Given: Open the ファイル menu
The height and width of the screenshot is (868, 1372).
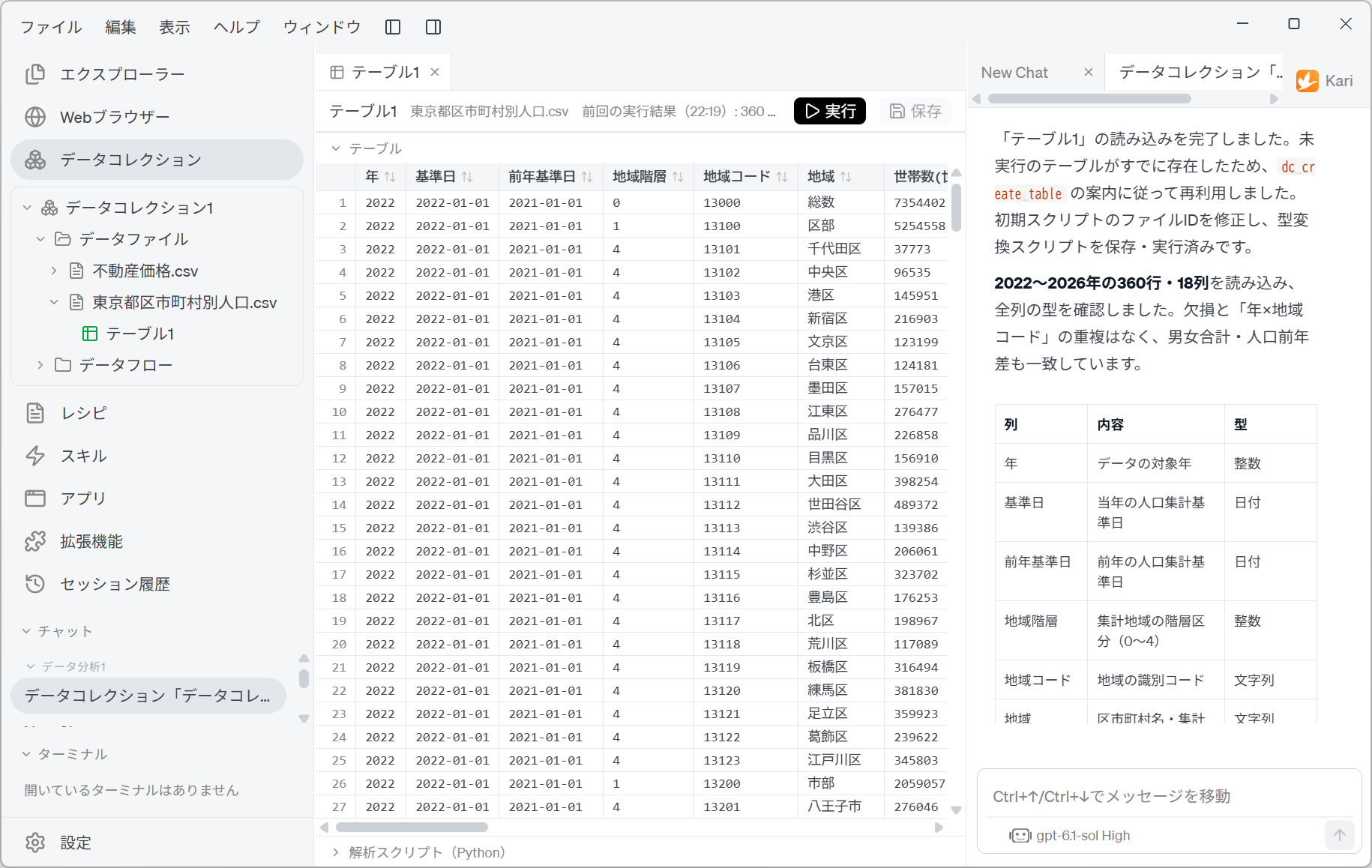Looking at the screenshot, I should (x=51, y=27).
